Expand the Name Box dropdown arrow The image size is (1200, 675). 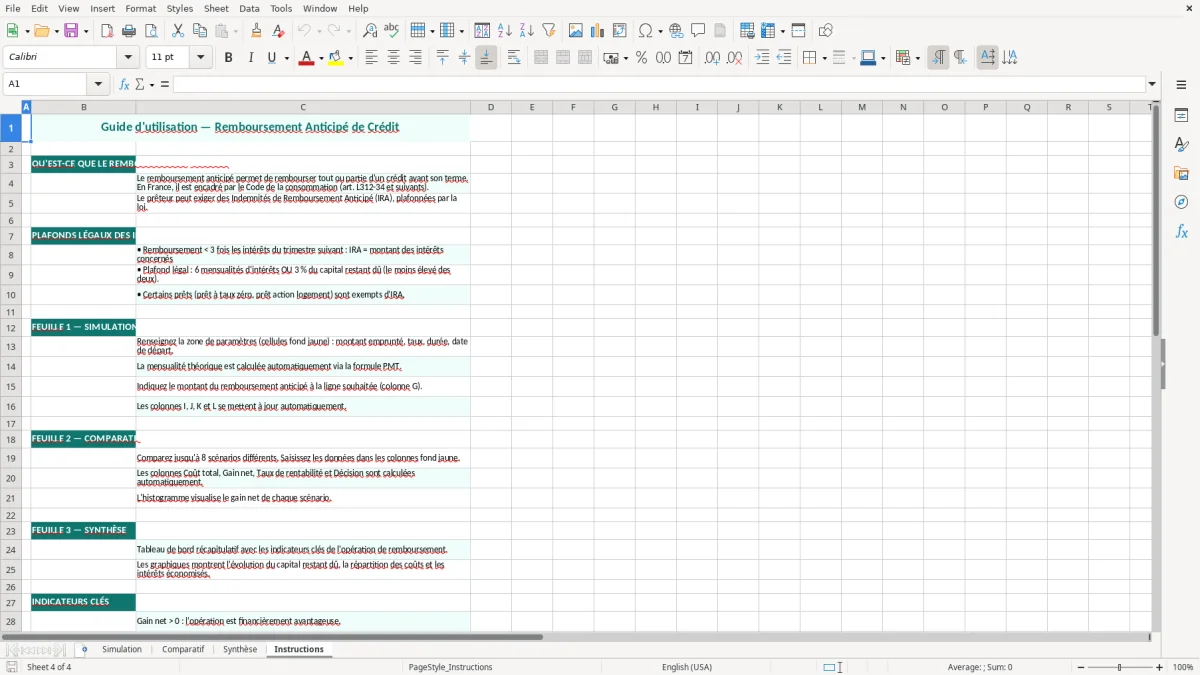point(98,84)
